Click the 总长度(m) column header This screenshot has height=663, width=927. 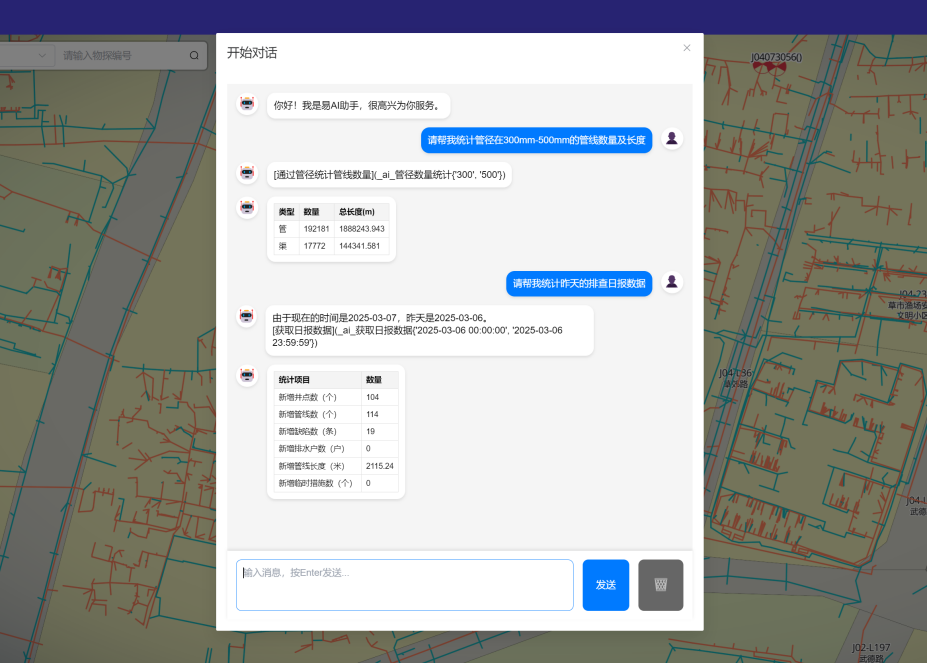point(356,212)
